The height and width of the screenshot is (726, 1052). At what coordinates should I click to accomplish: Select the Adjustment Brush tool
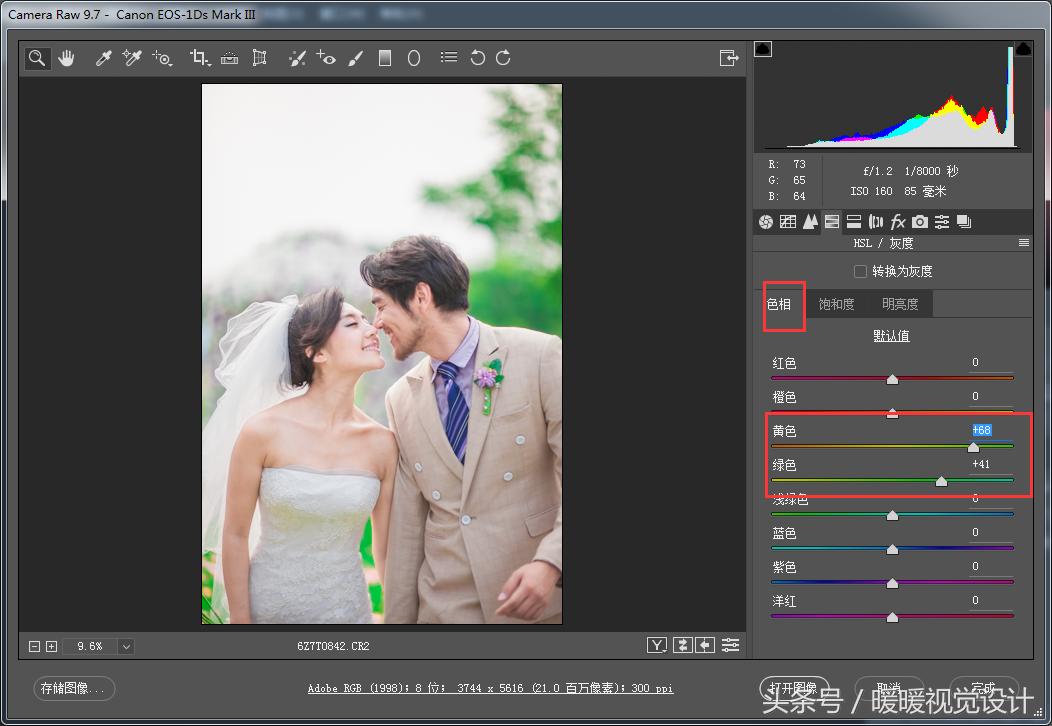point(355,58)
